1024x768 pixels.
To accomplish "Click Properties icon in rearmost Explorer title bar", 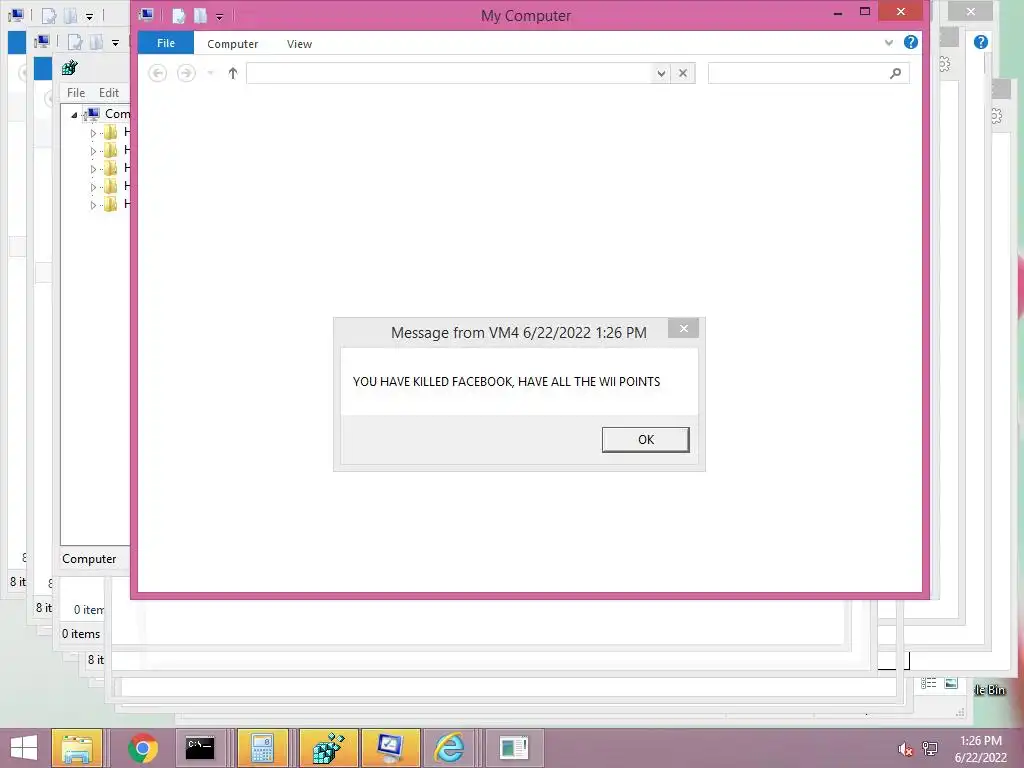I will tap(48, 16).
